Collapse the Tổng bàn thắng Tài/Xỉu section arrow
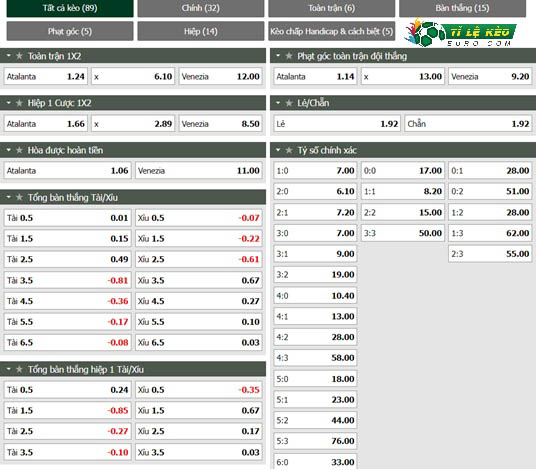Screen dimensions: 536x470 [9, 197]
